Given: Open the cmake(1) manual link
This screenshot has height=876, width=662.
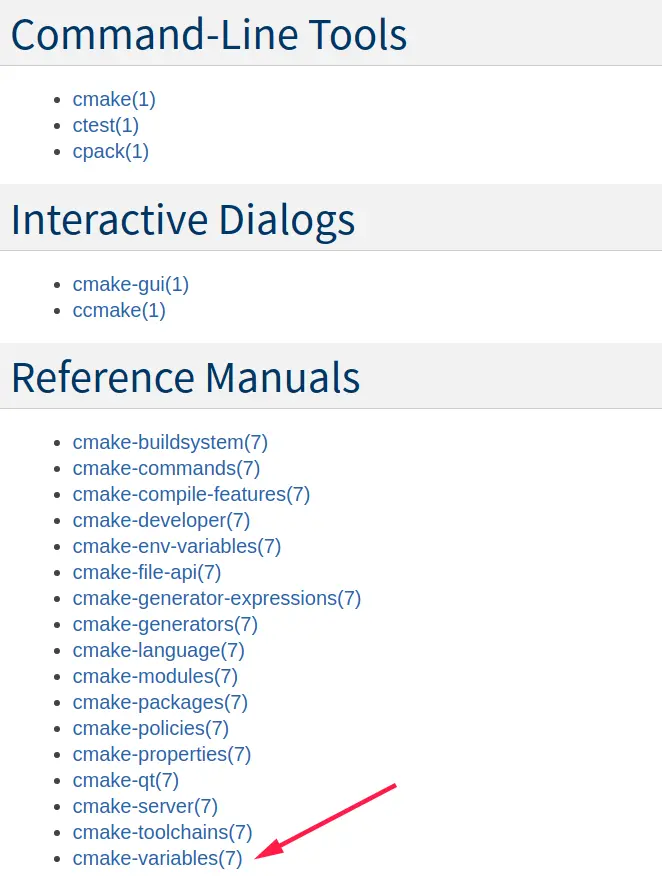Looking at the screenshot, I should [x=114, y=99].
